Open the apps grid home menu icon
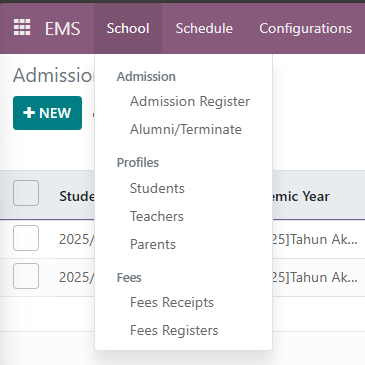The image size is (365, 365). click(x=22, y=27)
